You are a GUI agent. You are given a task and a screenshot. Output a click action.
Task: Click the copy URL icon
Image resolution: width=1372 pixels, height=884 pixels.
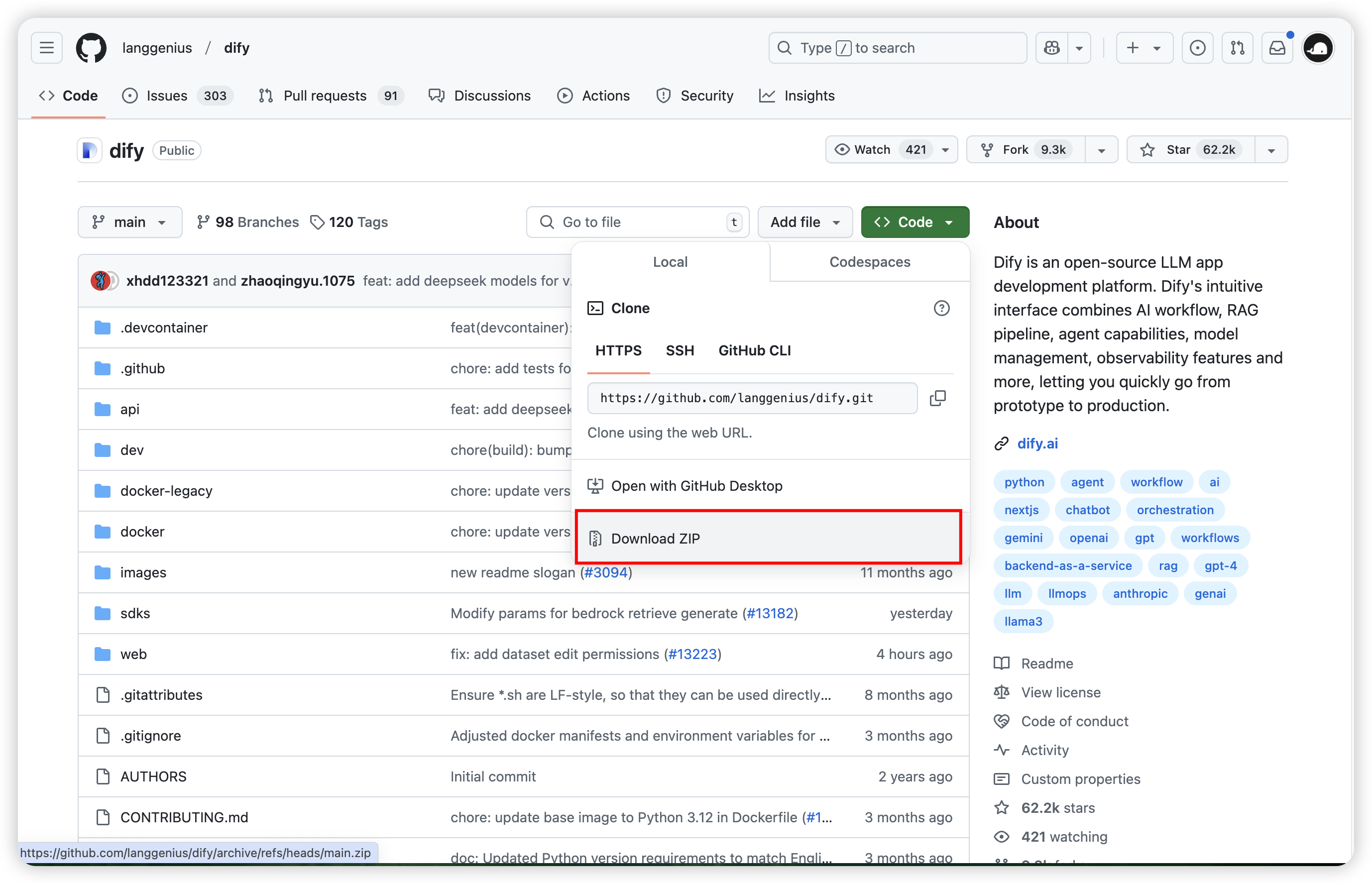pyautogui.click(x=938, y=398)
